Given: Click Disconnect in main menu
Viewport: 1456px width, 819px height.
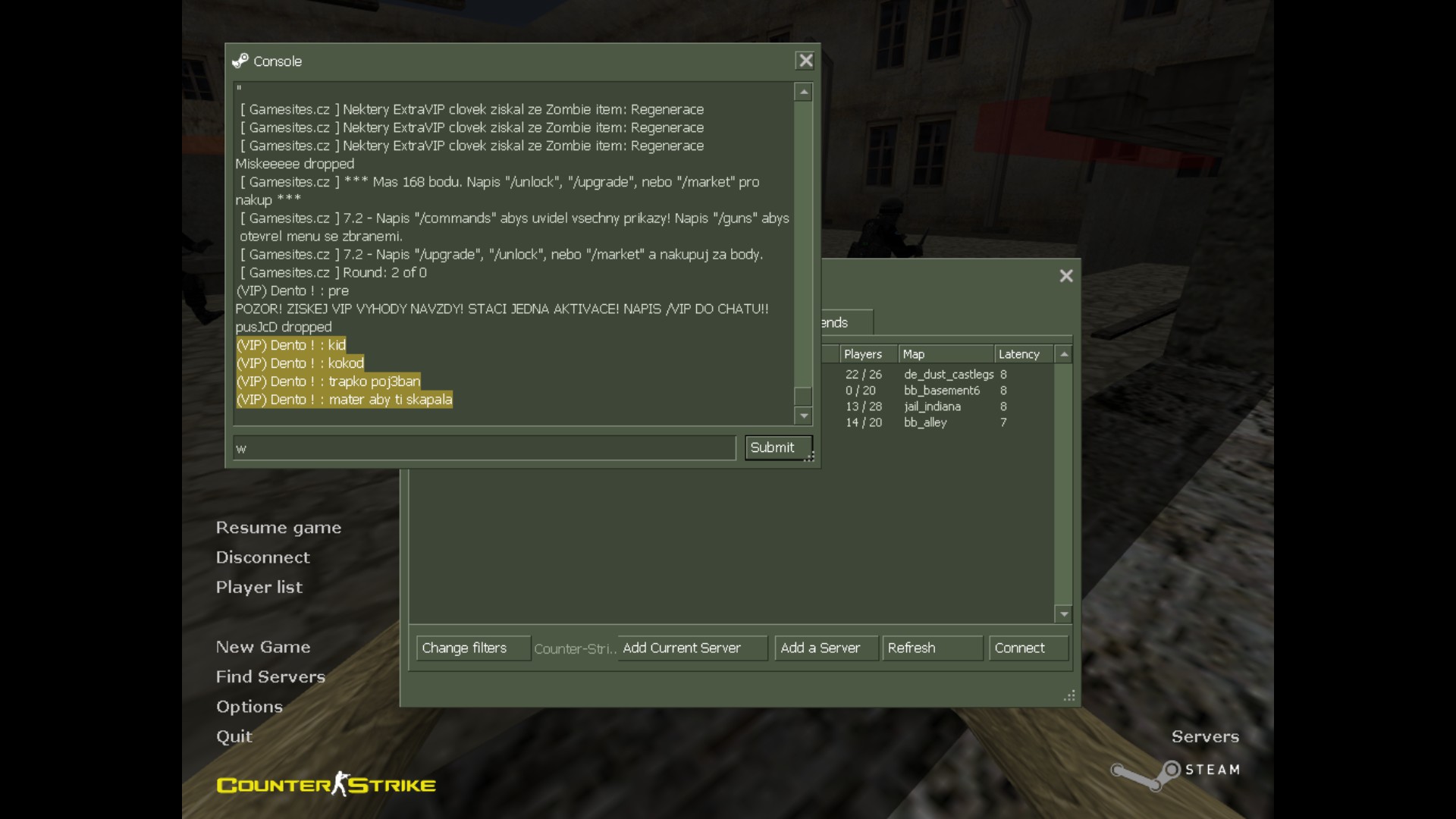Looking at the screenshot, I should pyautogui.click(x=262, y=557).
